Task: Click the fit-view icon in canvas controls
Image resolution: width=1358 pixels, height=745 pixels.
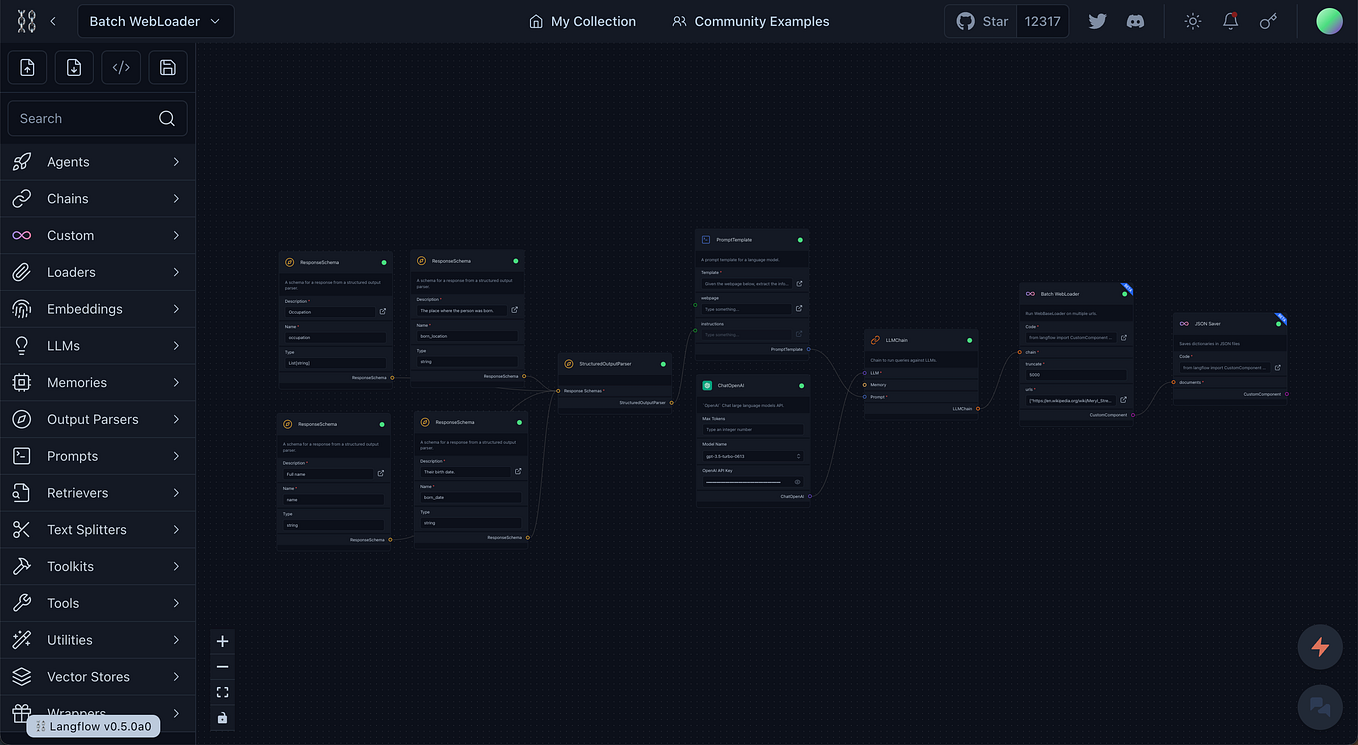Action: [222, 691]
